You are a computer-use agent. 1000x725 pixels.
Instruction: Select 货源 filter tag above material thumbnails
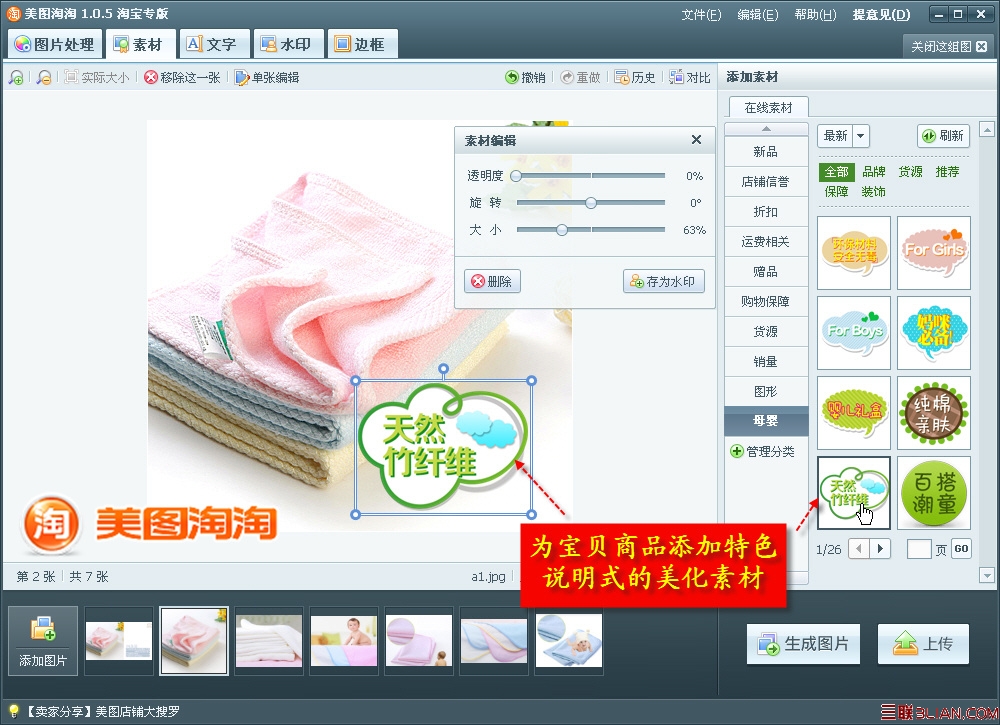point(911,172)
